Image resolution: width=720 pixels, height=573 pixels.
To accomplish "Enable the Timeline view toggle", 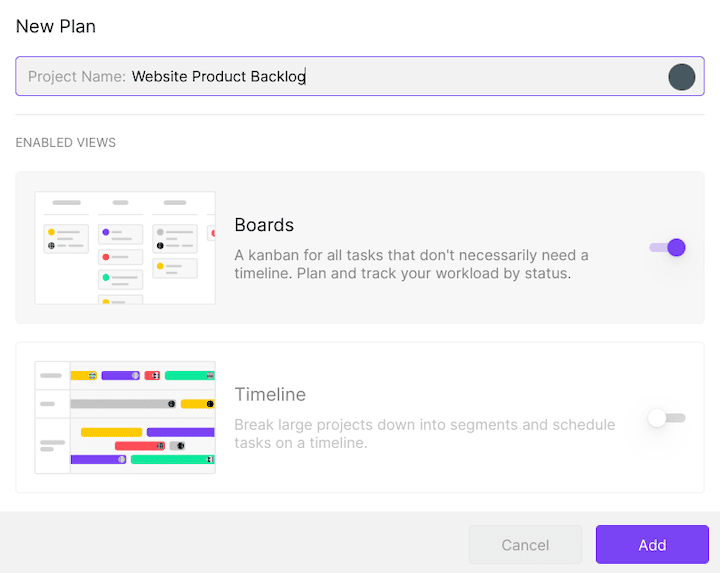I will [x=667, y=418].
